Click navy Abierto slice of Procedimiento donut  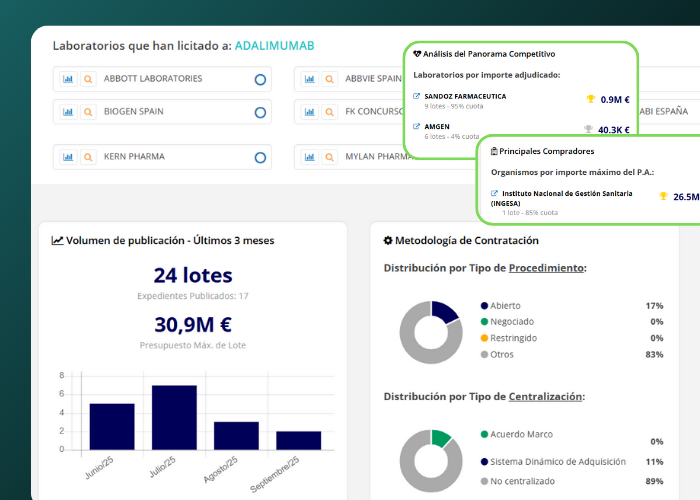pyautogui.click(x=444, y=312)
